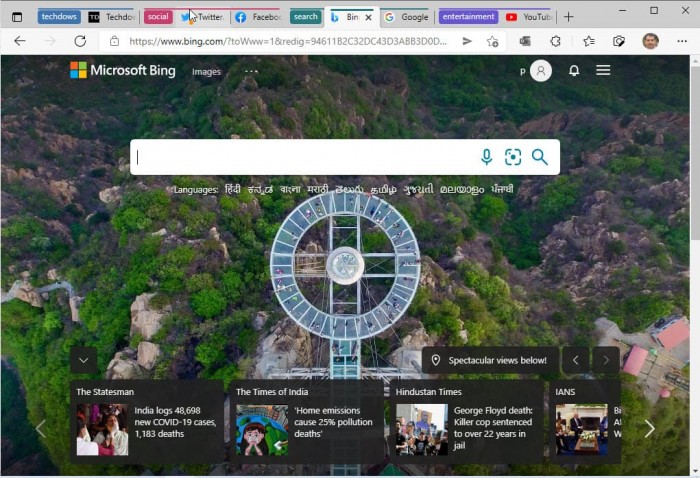
Task: Open visual search camera icon
Action: coord(513,157)
